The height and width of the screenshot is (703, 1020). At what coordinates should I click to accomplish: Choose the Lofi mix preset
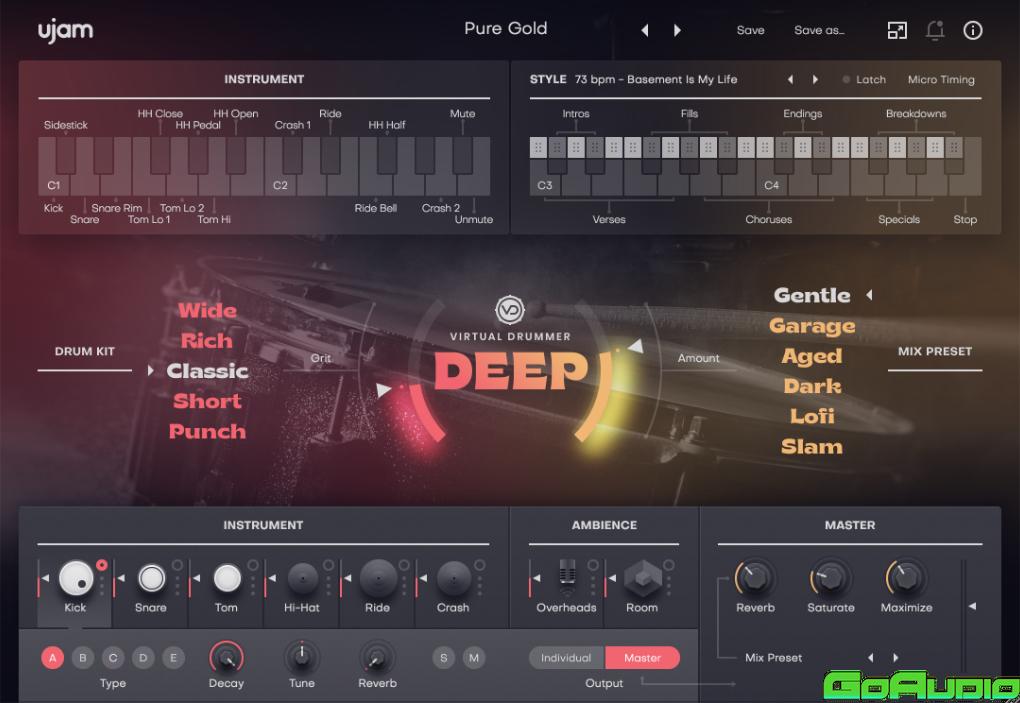[812, 416]
